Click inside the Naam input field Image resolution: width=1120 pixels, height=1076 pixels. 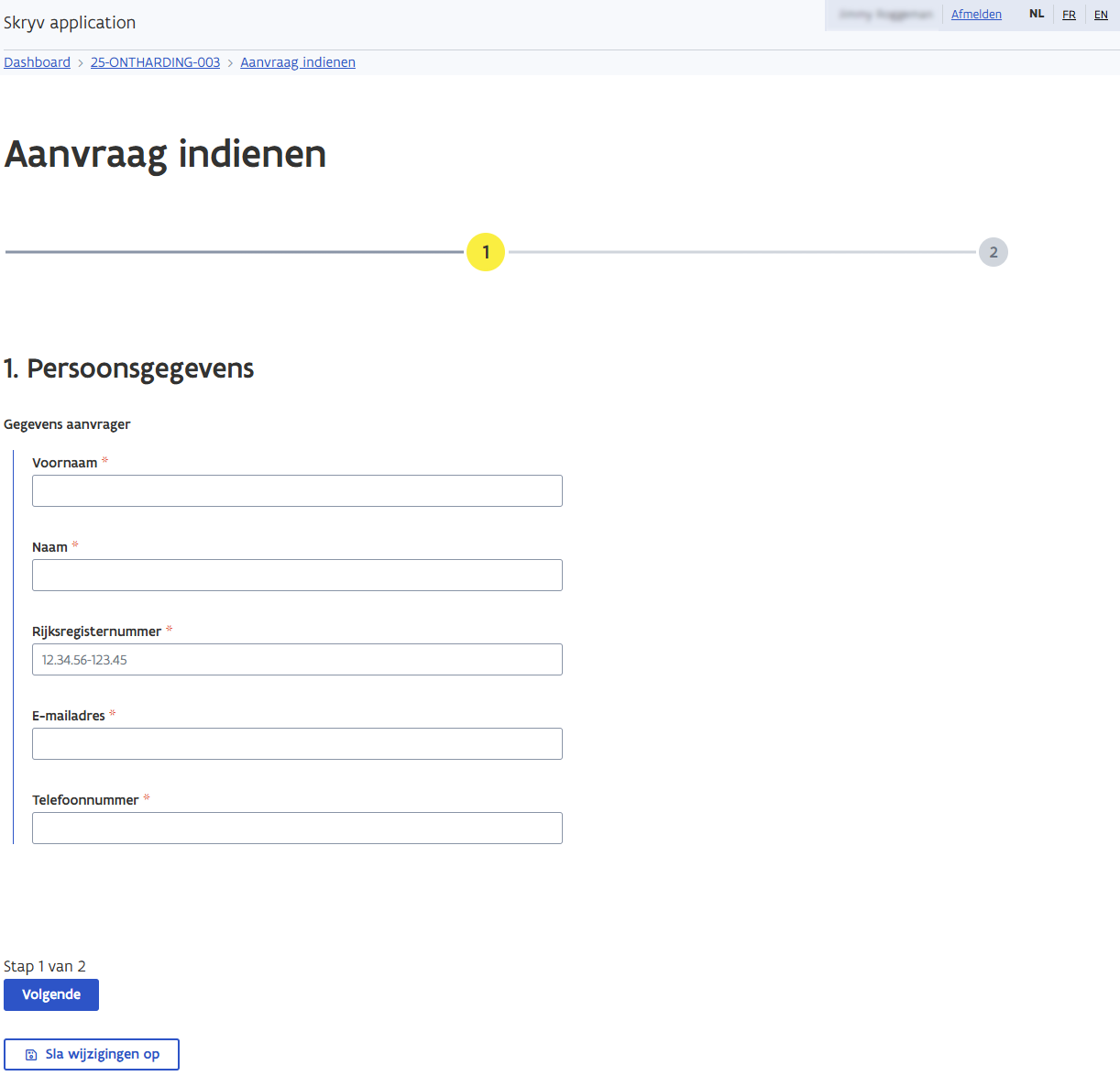(297, 575)
